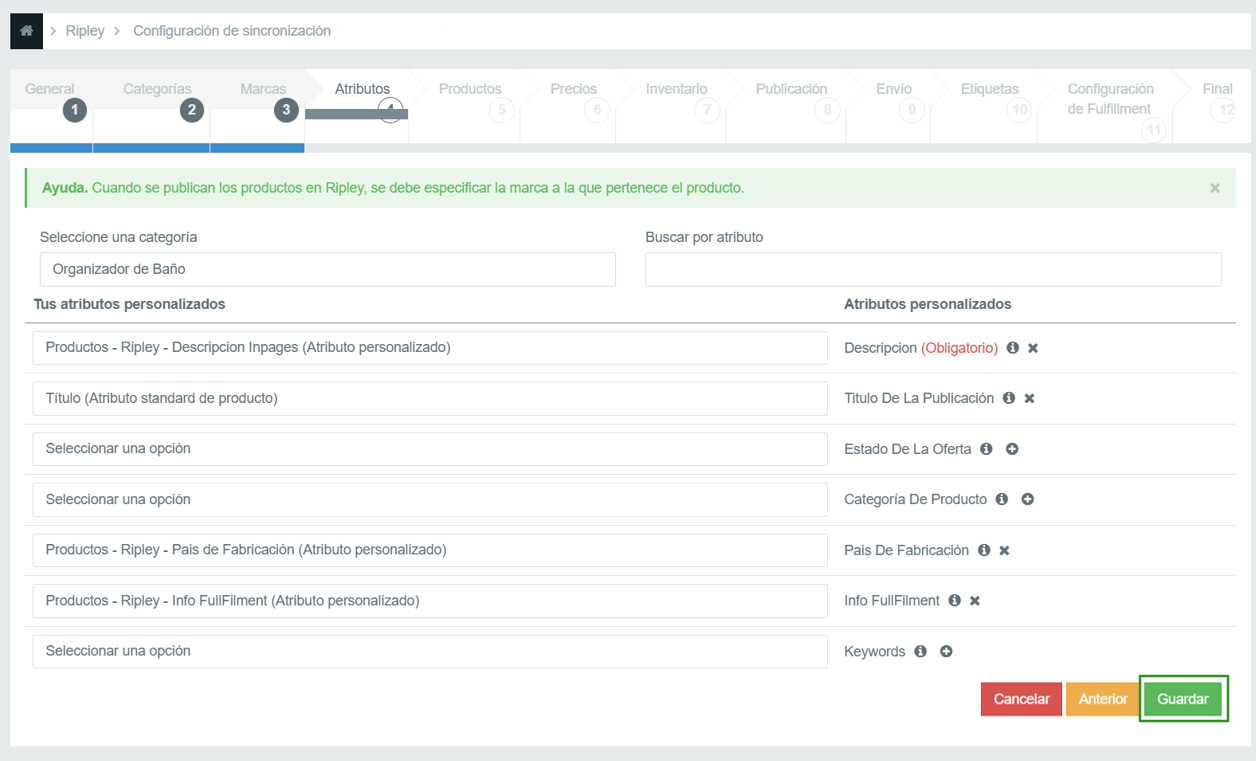
Task: Click the orange Anterior button
Action: pos(1103,699)
